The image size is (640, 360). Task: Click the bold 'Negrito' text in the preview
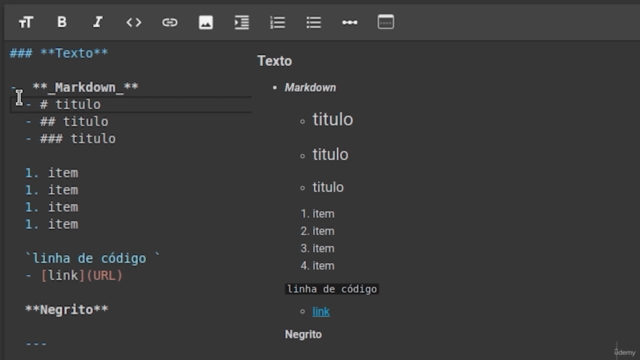pos(303,335)
